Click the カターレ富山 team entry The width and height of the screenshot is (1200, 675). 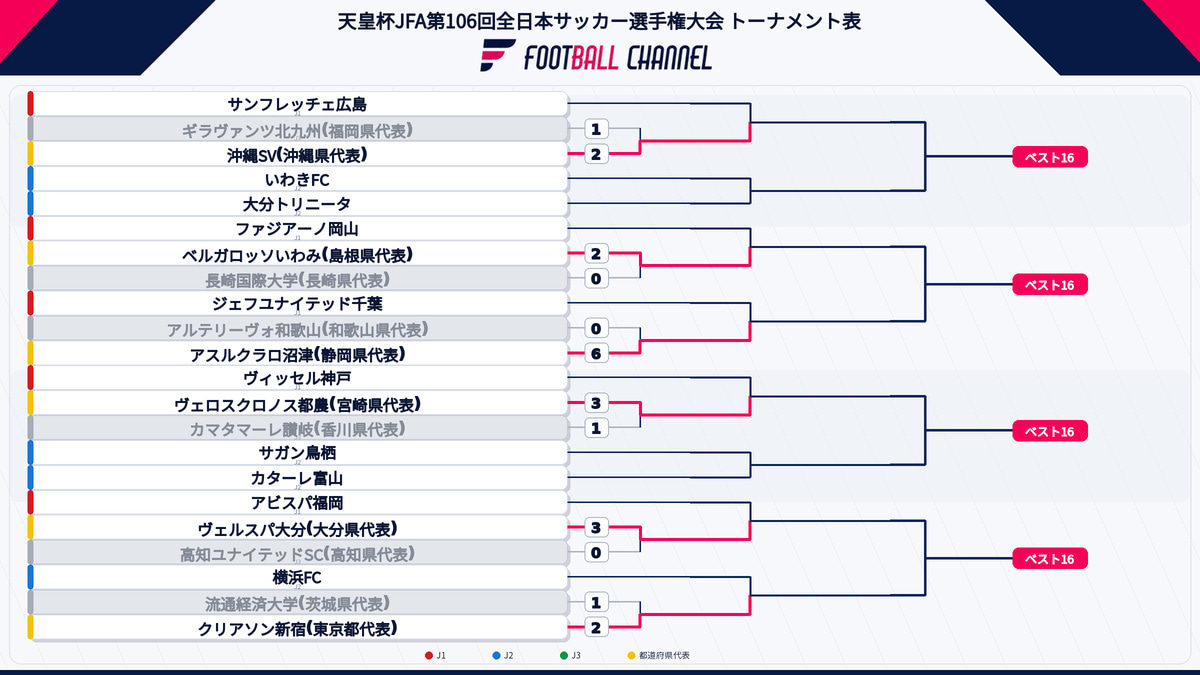click(298, 478)
